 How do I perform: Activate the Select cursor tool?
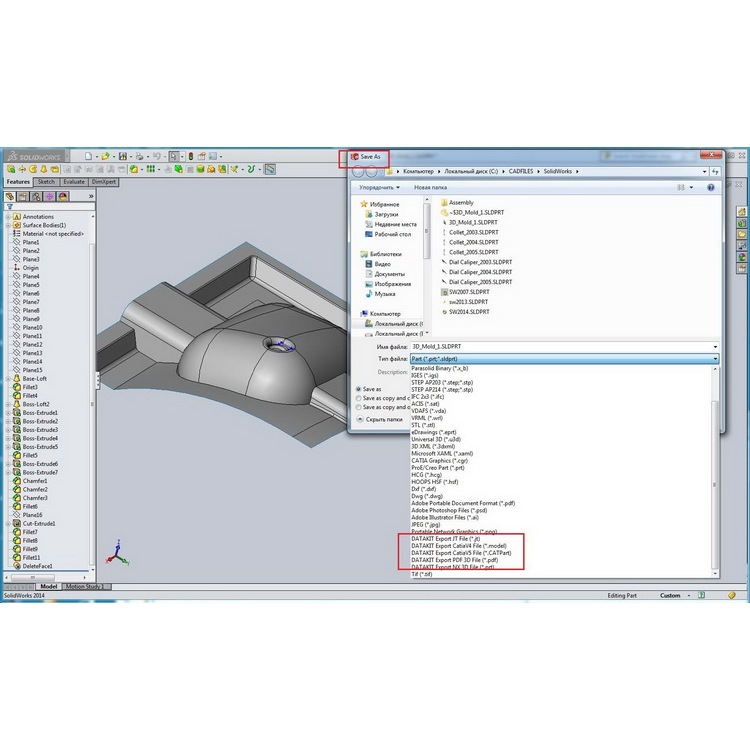click(x=174, y=156)
